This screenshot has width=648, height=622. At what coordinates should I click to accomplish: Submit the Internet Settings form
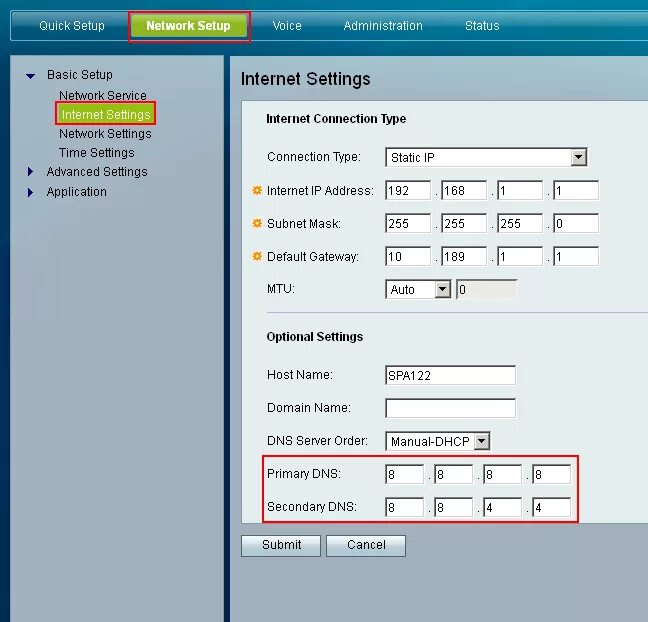click(281, 546)
